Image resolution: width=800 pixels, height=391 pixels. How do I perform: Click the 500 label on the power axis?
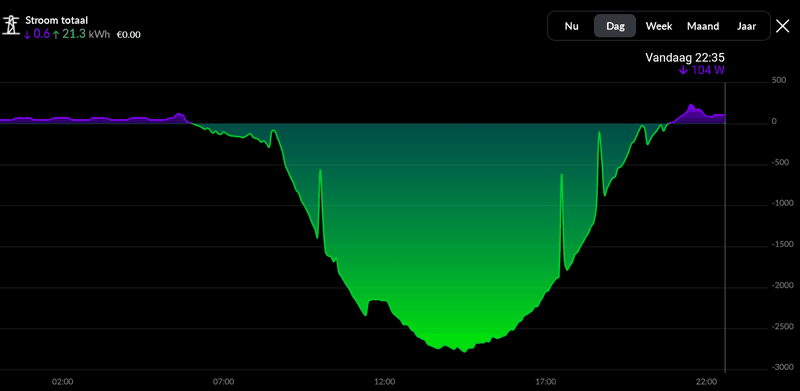778,81
